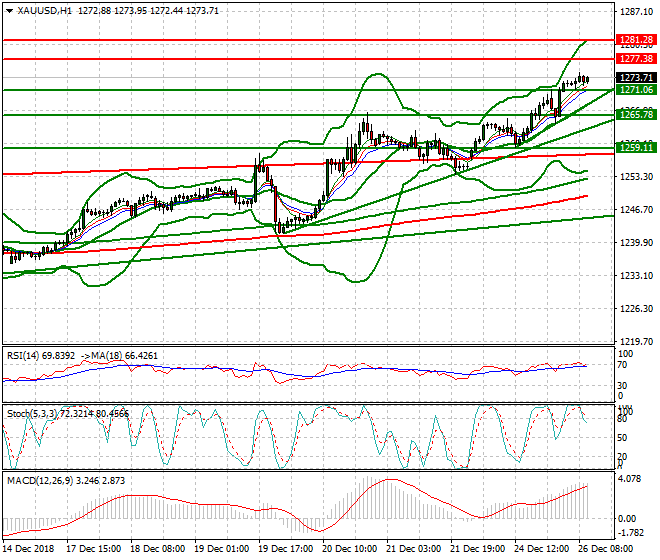Viewport: 660px width, 560px height.
Task: Select the 1259.11 green price label
Action: (x=636, y=147)
